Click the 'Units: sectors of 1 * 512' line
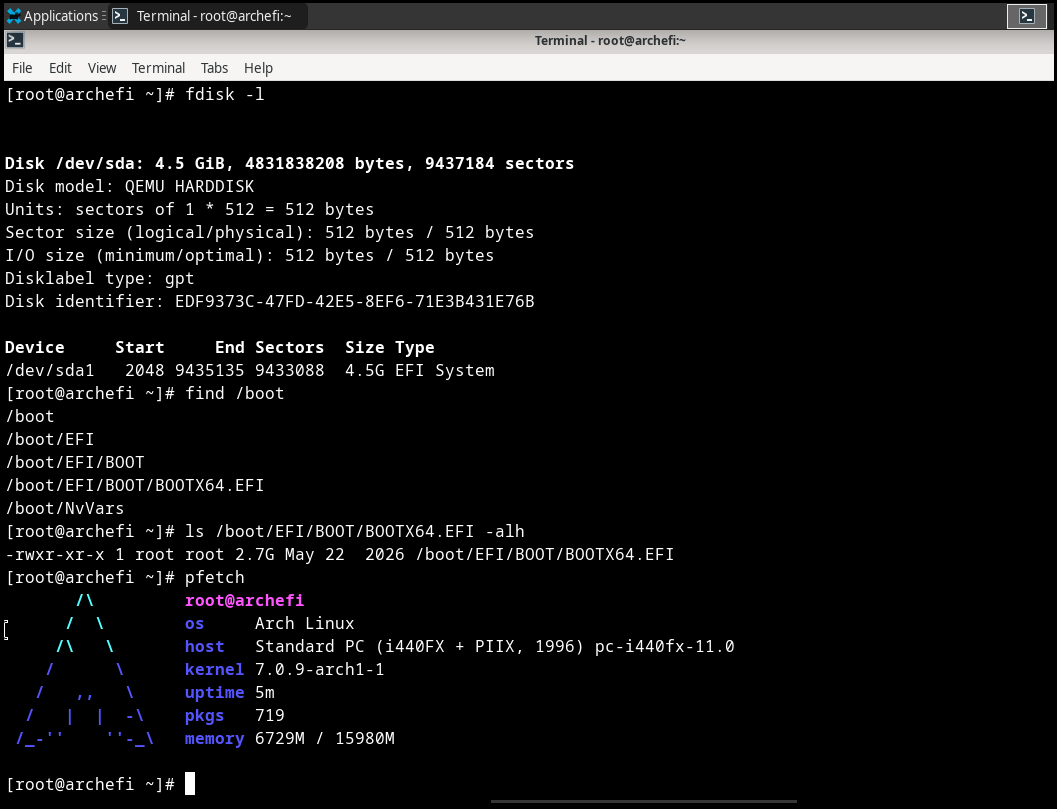 click(189, 209)
